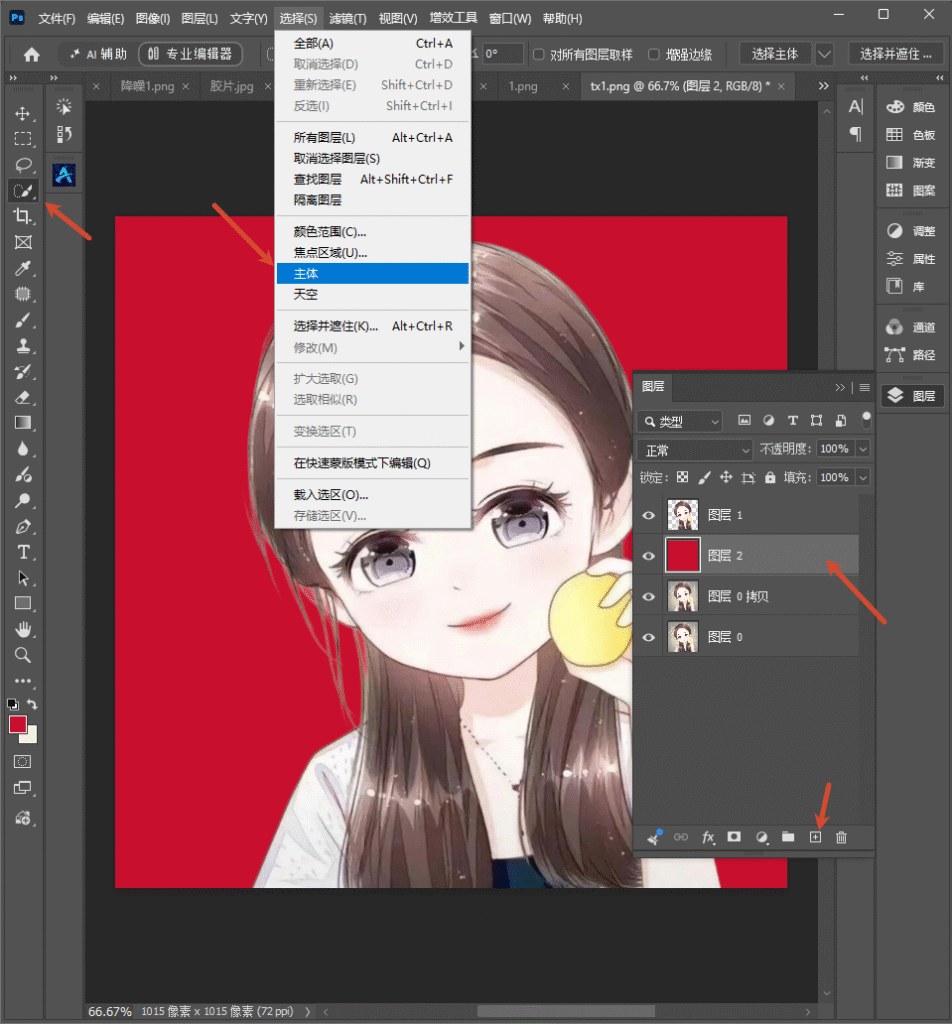Select the Eraser tool
Image resolution: width=952 pixels, height=1024 pixels.
point(23,397)
